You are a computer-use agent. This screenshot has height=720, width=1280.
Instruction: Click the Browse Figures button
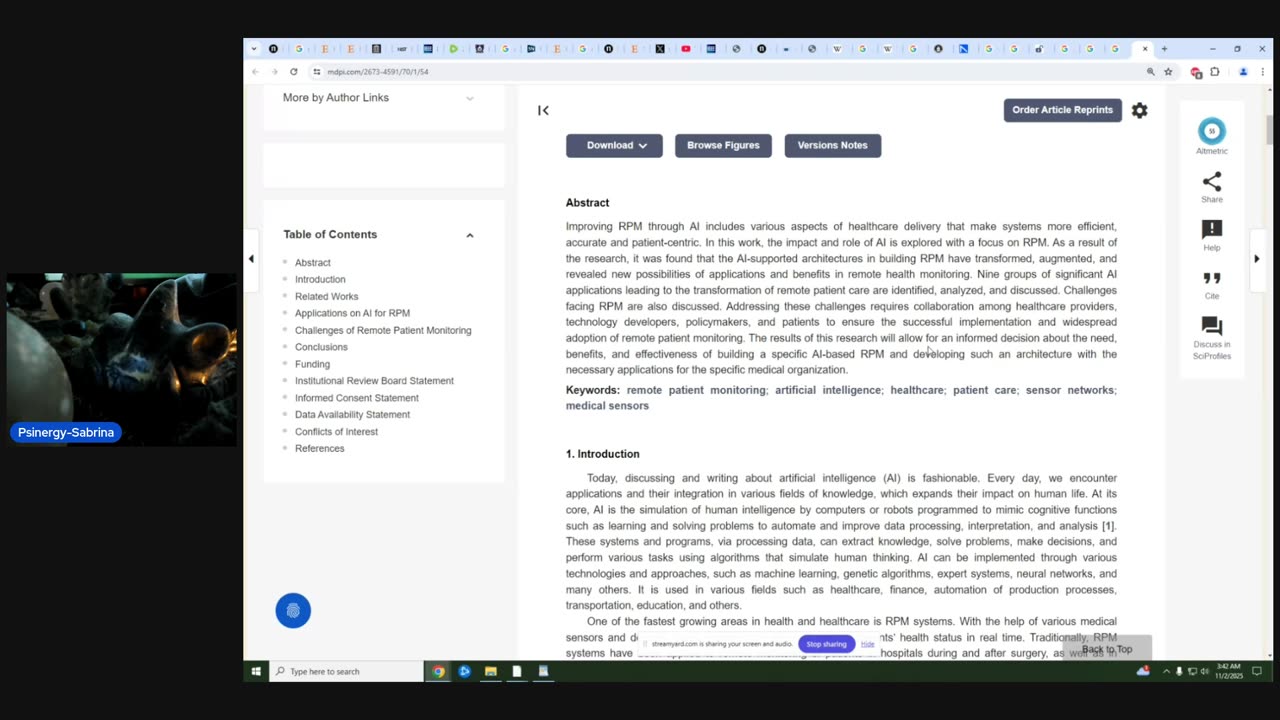pos(723,145)
